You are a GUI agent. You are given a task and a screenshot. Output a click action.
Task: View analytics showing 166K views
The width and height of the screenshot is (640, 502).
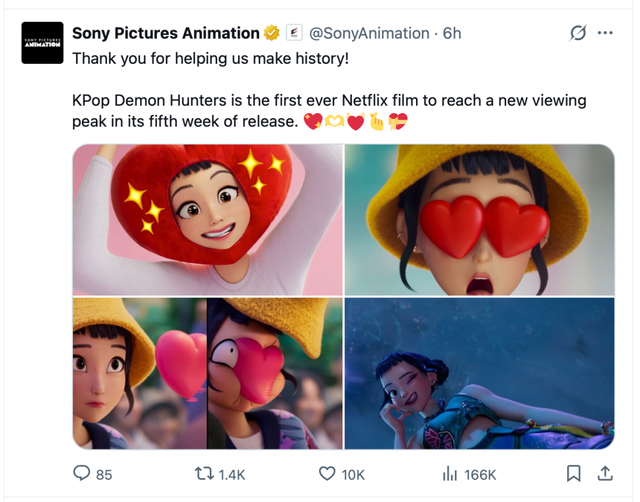tap(450, 474)
